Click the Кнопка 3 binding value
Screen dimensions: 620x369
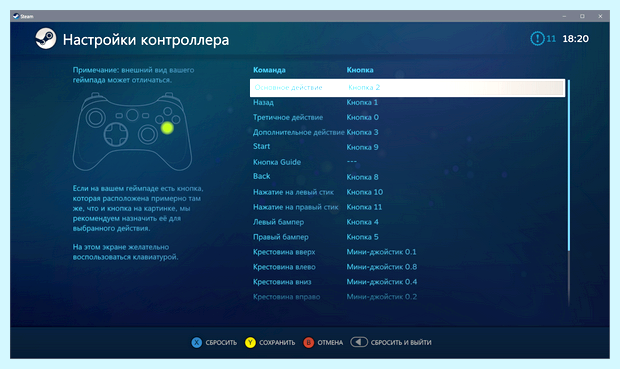362,132
